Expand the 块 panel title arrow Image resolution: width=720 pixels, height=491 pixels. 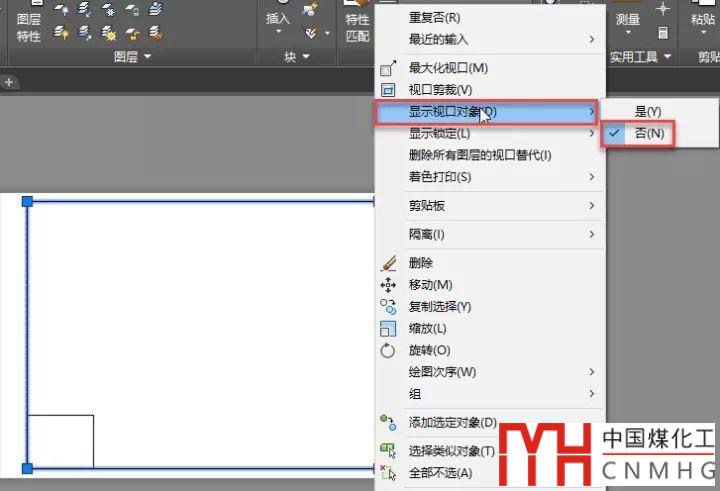[306, 56]
